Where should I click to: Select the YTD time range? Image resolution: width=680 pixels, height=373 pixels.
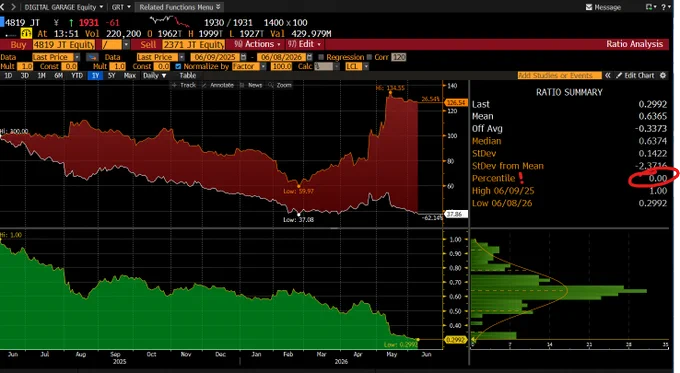[77, 75]
